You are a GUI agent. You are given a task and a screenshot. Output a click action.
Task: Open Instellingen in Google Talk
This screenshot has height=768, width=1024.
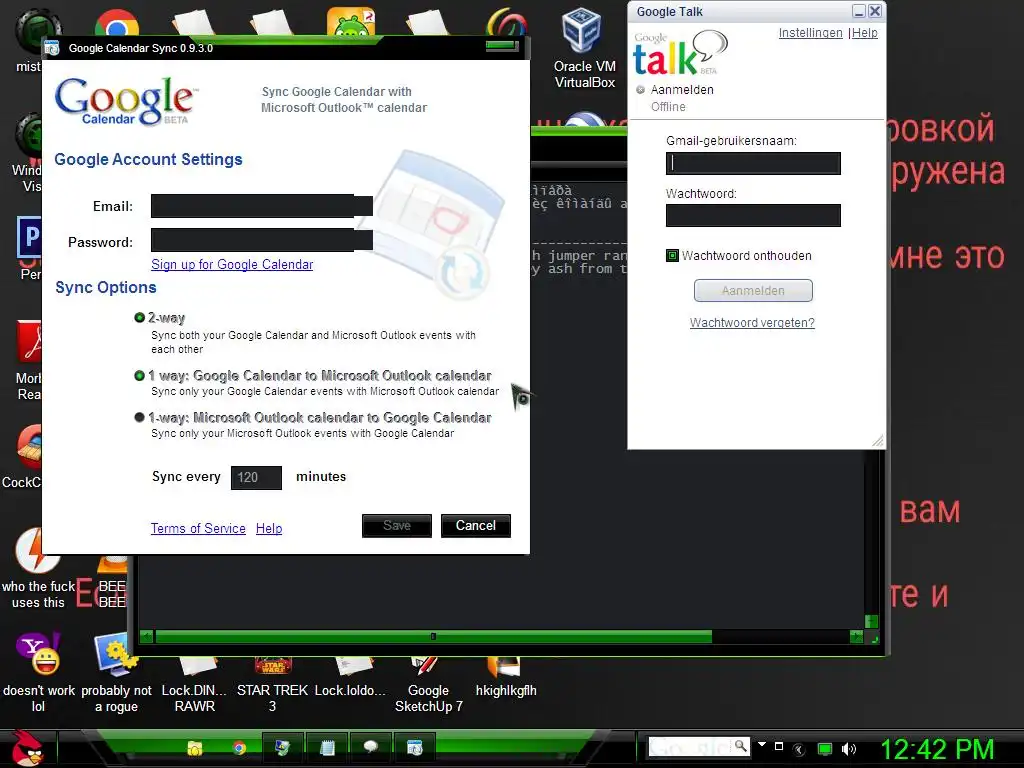(x=810, y=33)
